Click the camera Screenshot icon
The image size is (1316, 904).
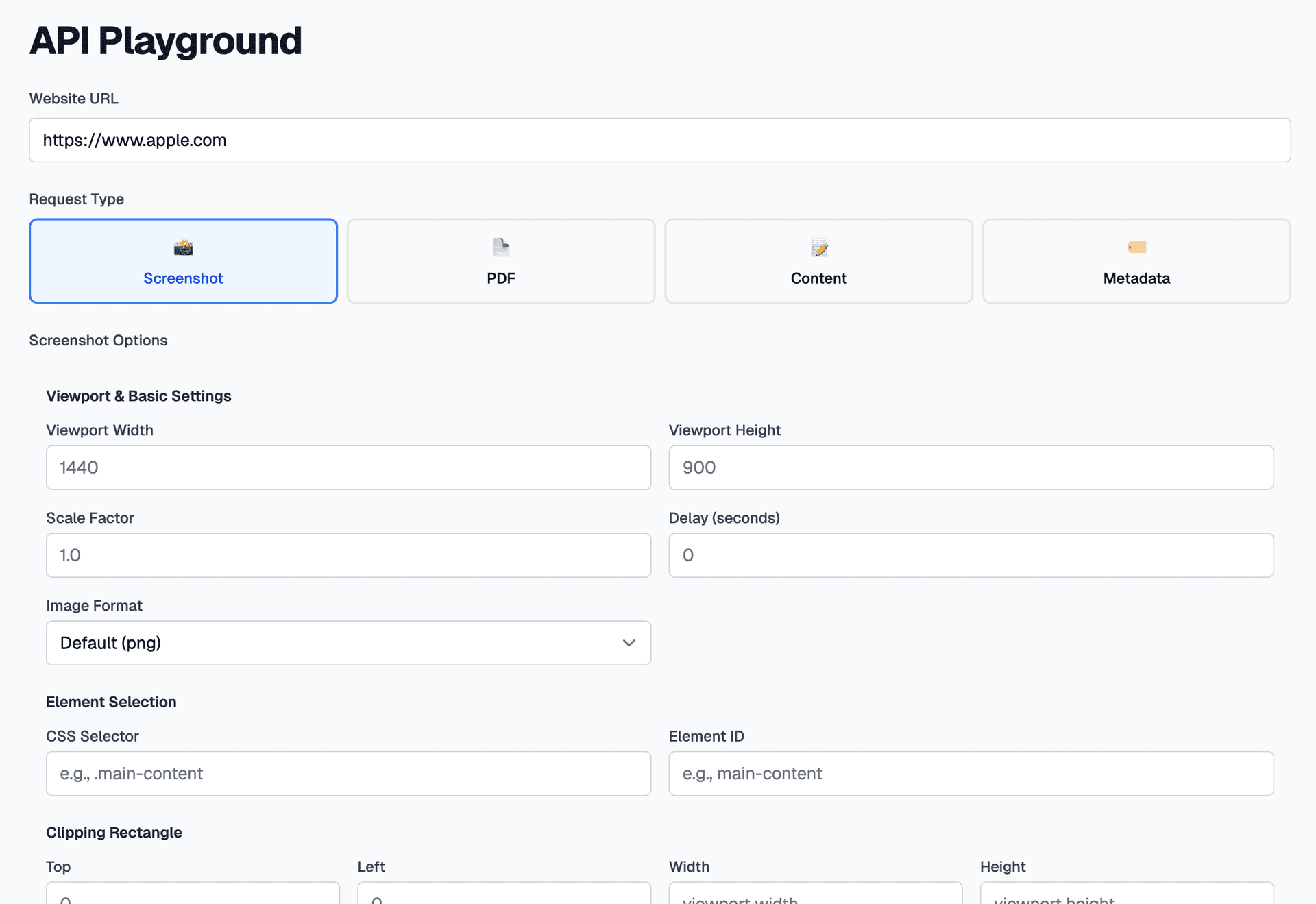pyautogui.click(x=183, y=247)
